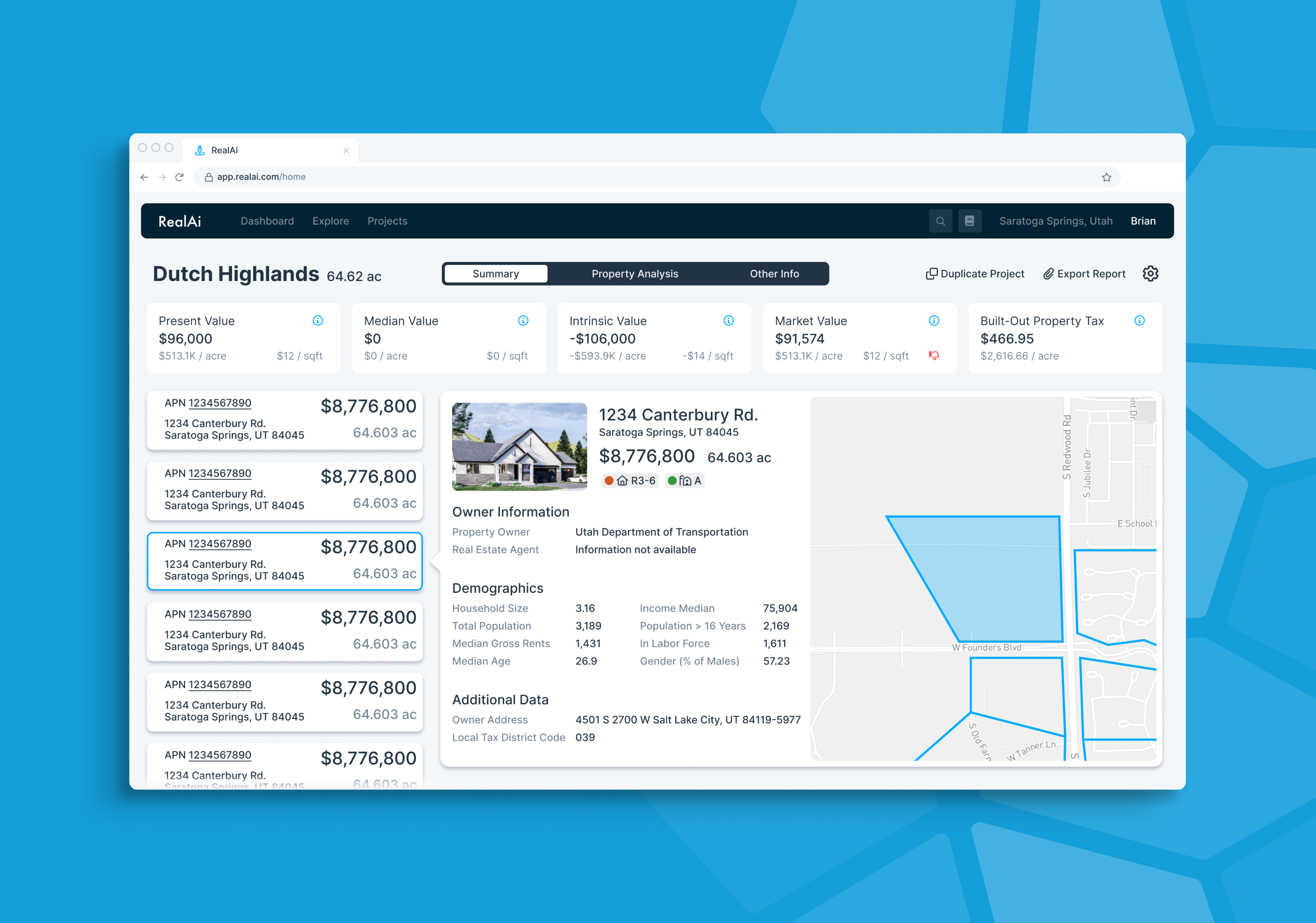This screenshot has width=1316, height=923.
Task: Click APN link in second parcel card
Action: [x=219, y=474]
